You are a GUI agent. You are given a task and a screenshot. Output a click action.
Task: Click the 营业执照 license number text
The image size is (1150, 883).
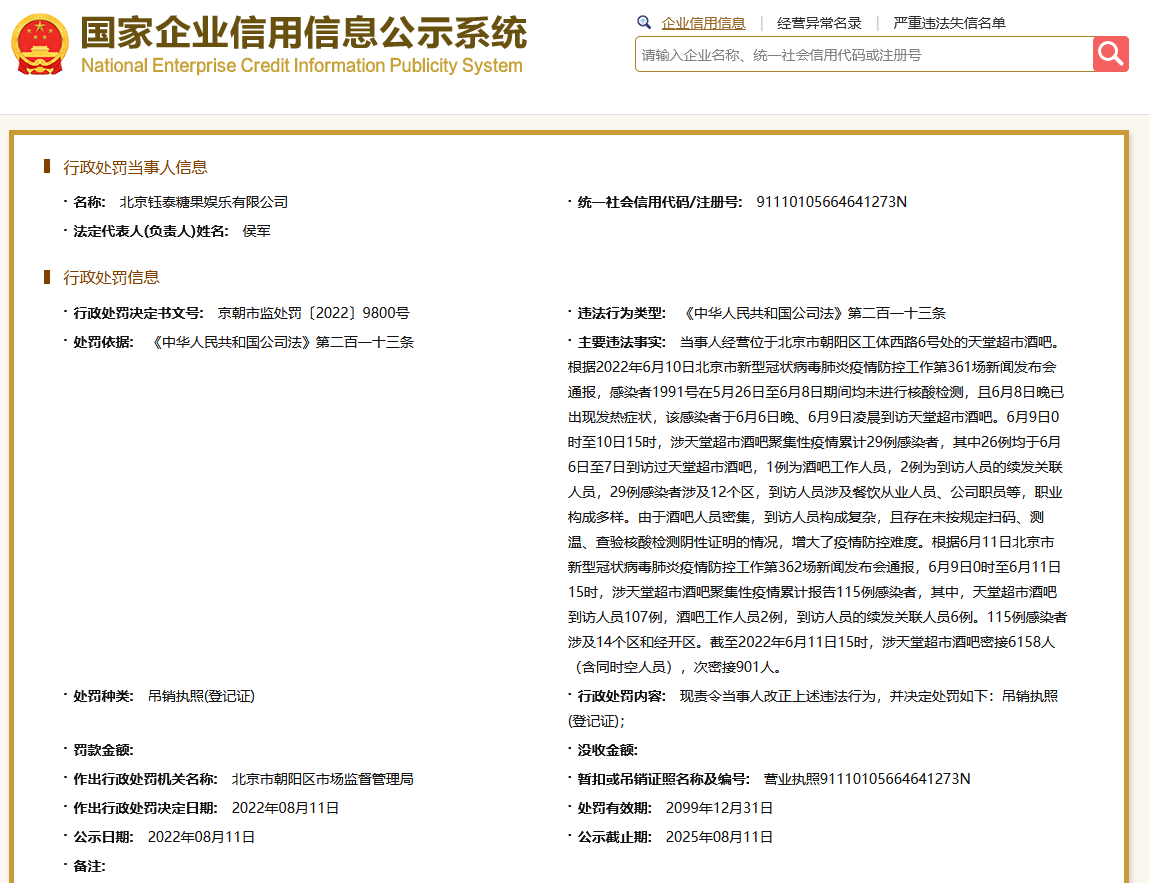click(x=870, y=779)
